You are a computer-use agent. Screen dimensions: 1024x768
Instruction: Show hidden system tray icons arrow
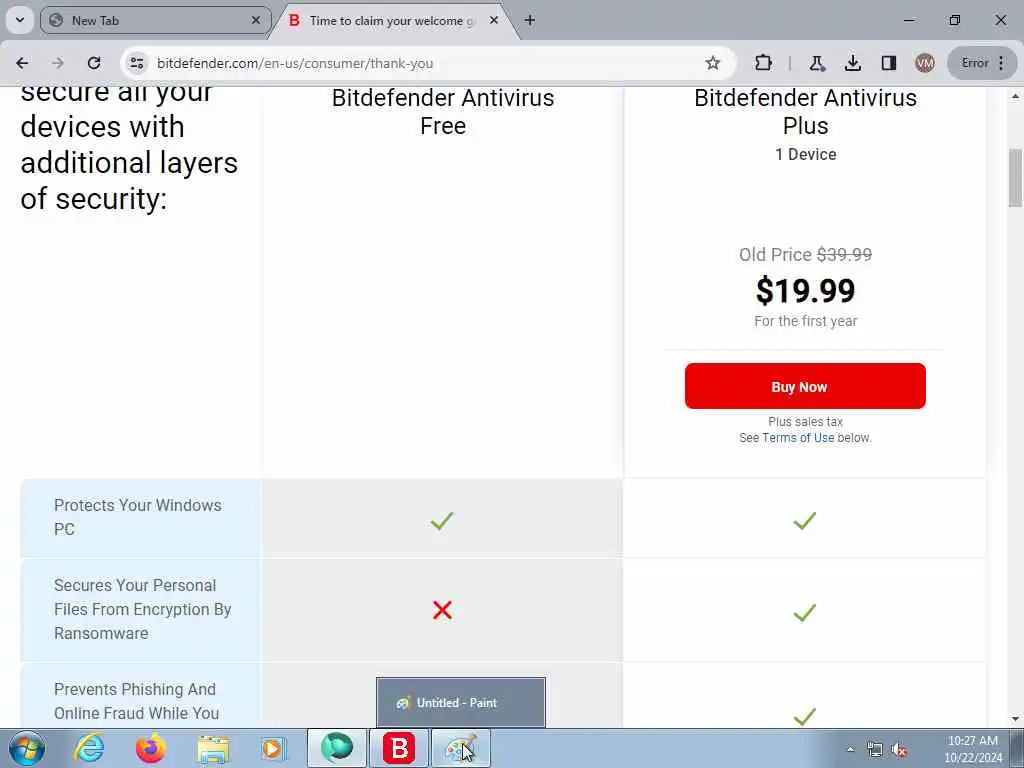pyautogui.click(x=850, y=750)
